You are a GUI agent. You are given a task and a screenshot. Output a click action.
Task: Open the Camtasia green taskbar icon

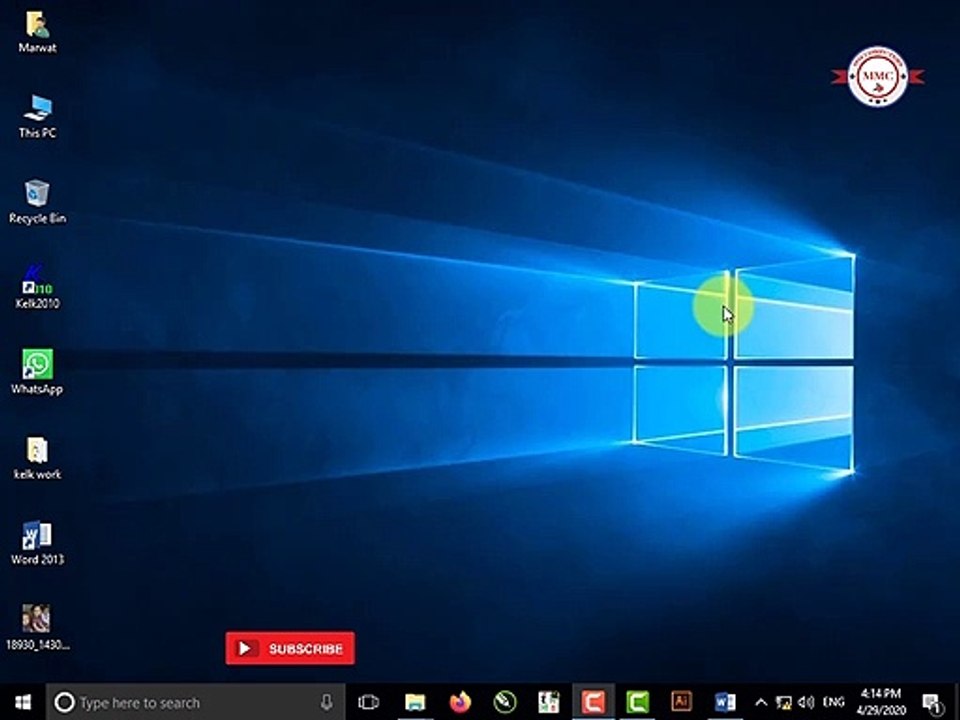click(637, 702)
